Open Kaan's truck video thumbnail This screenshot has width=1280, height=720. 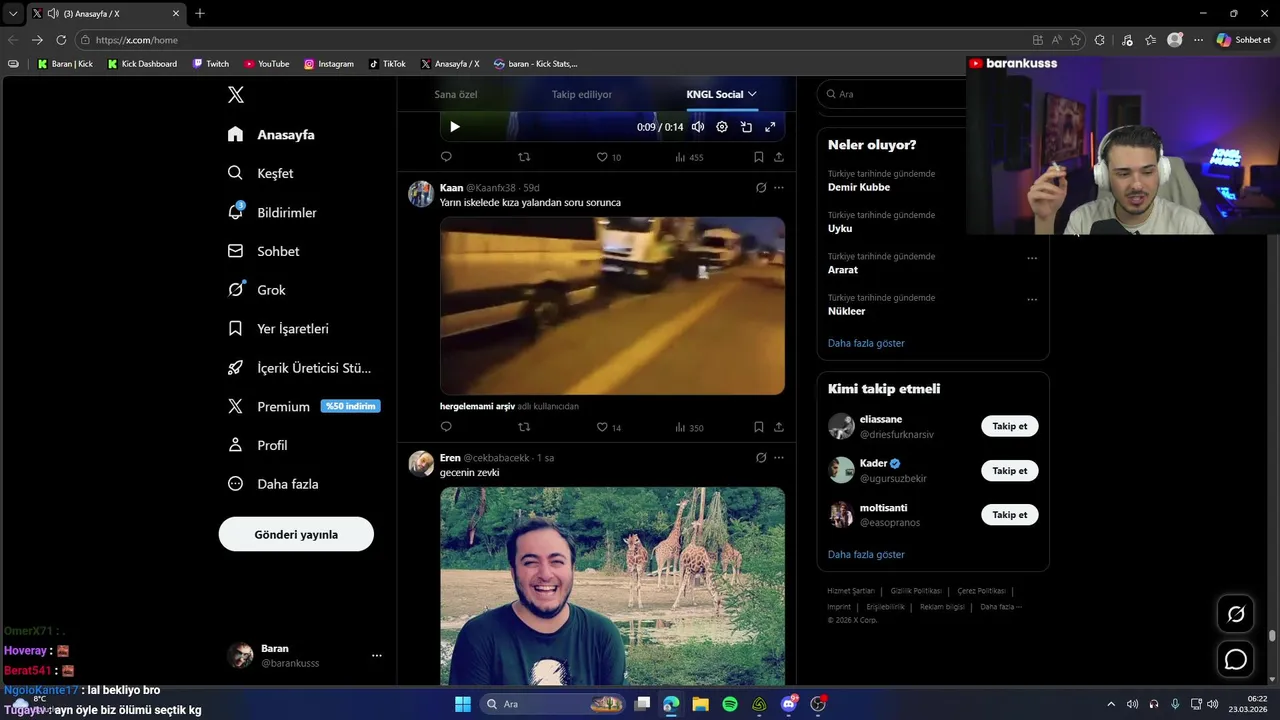point(612,306)
